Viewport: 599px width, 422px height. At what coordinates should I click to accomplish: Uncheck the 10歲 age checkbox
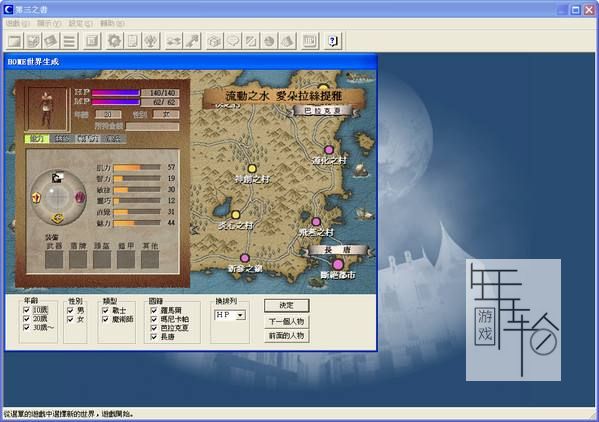[26, 310]
